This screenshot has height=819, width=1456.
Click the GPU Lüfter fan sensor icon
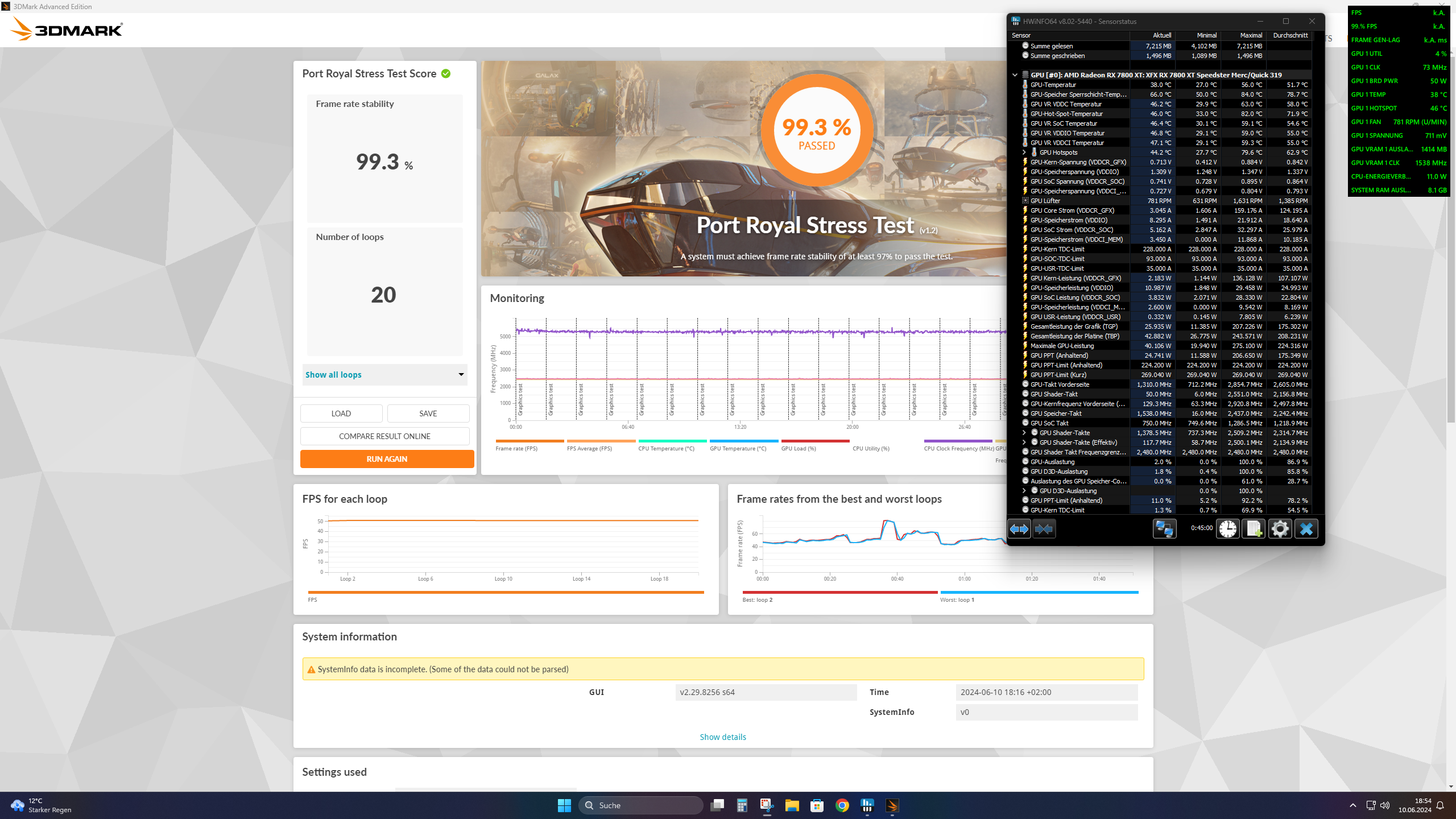[x=1025, y=201]
